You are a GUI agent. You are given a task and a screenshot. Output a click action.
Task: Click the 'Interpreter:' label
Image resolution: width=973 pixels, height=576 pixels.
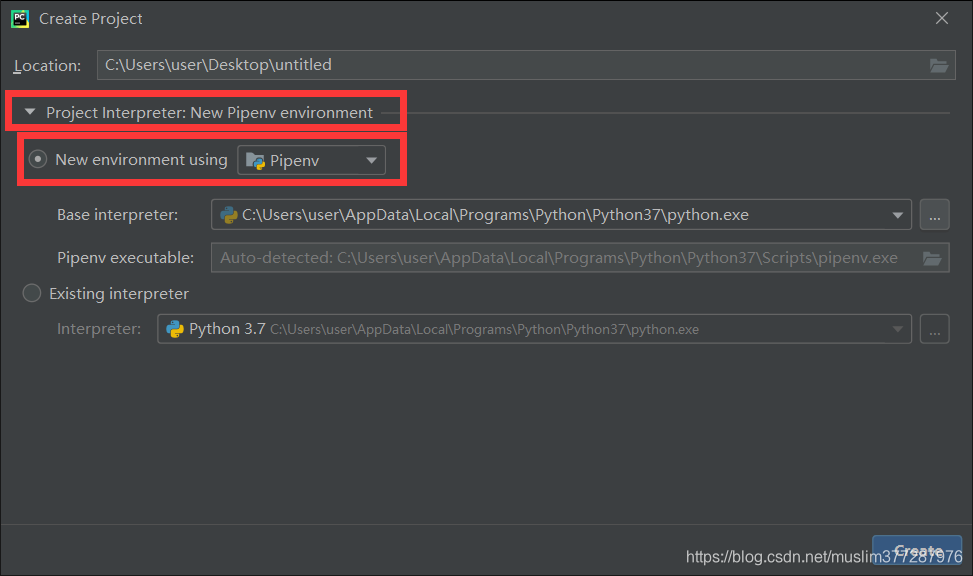pos(99,328)
